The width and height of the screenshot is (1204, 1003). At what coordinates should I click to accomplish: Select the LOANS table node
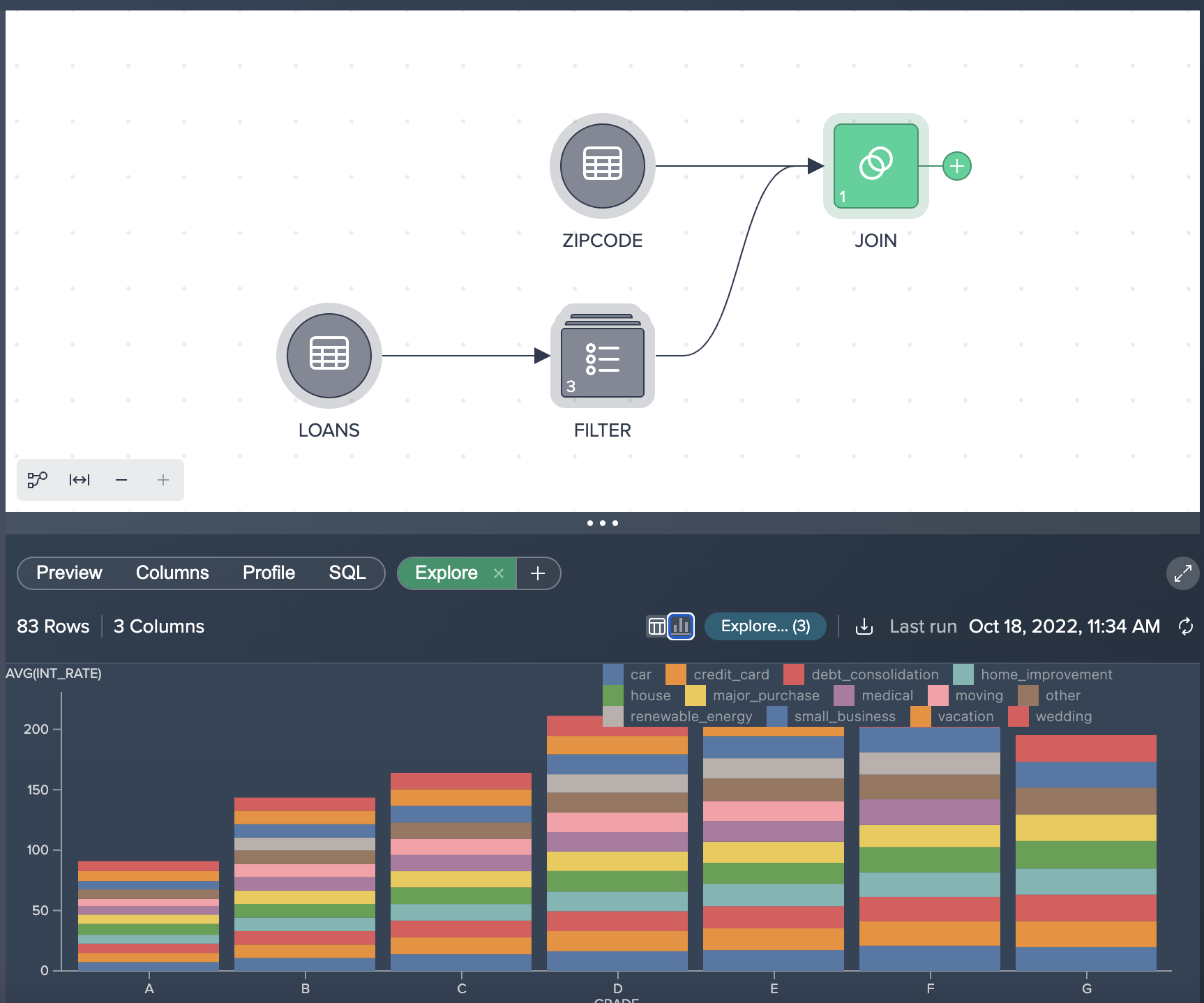click(x=329, y=356)
